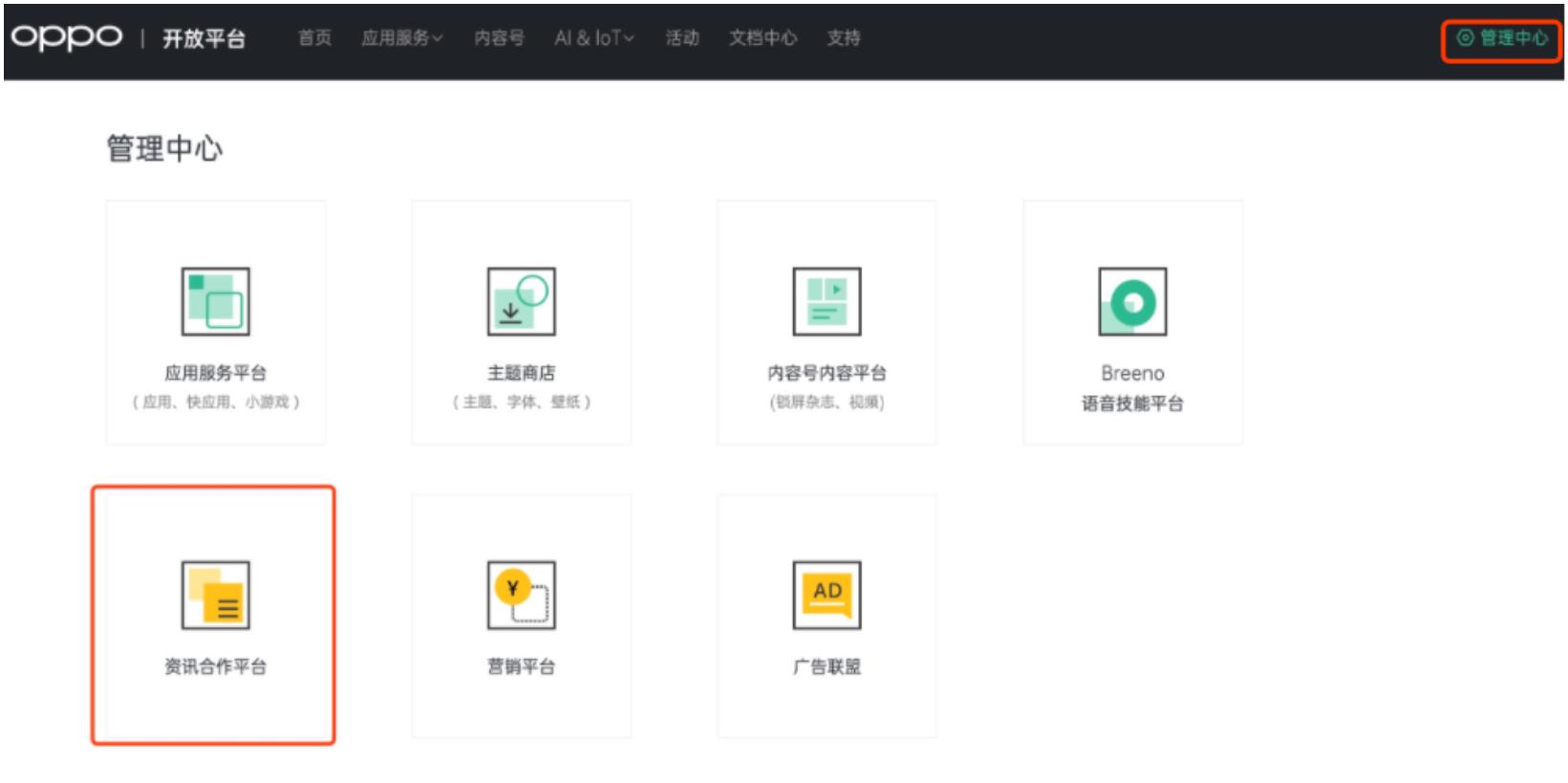Expand the 应用服务 dropdown menu
Image resolution: width=1568 pixels, height=783 pixels.
(x=401, y=38)
